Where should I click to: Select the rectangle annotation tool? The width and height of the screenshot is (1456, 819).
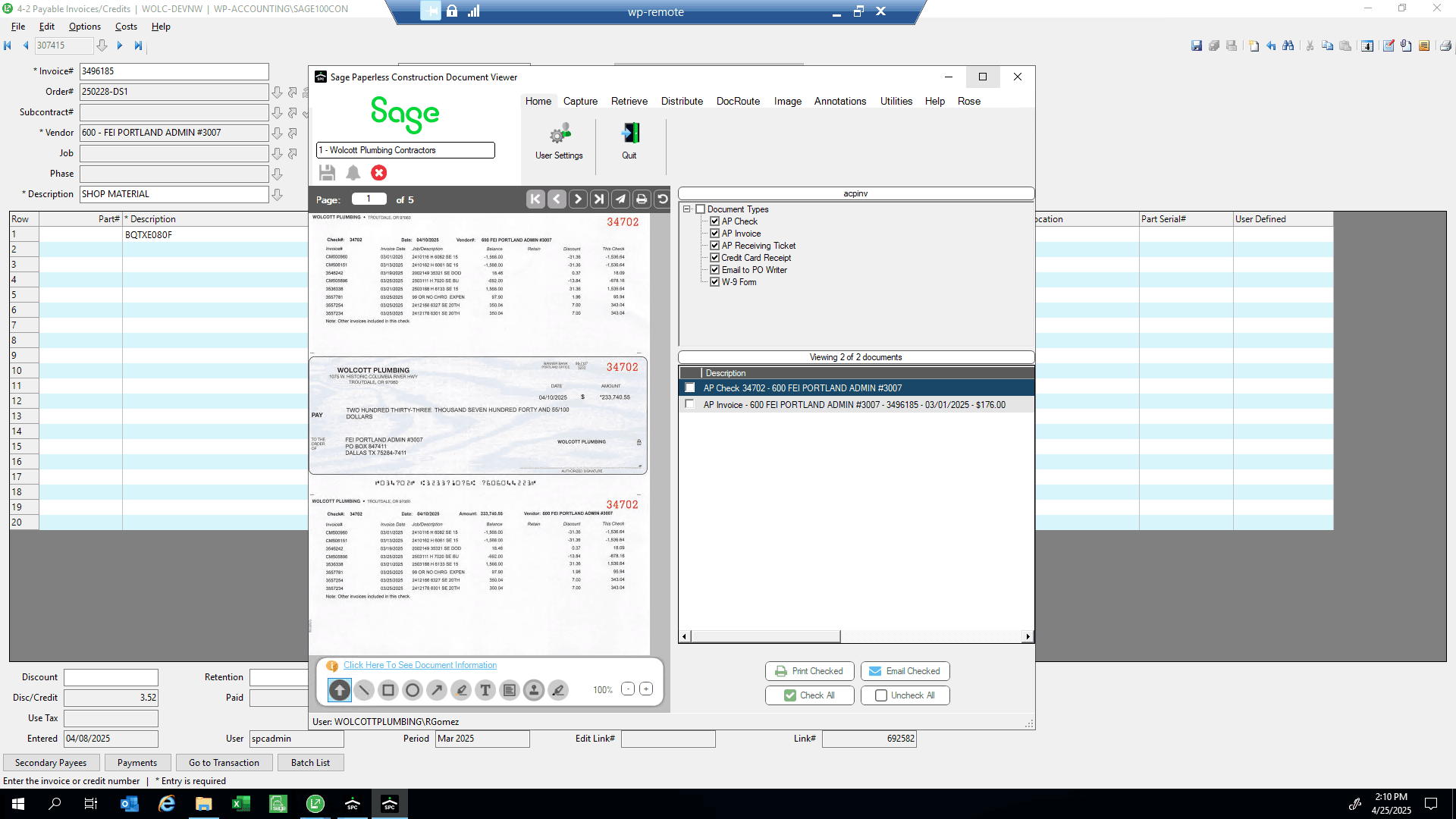tap(388, 690)
